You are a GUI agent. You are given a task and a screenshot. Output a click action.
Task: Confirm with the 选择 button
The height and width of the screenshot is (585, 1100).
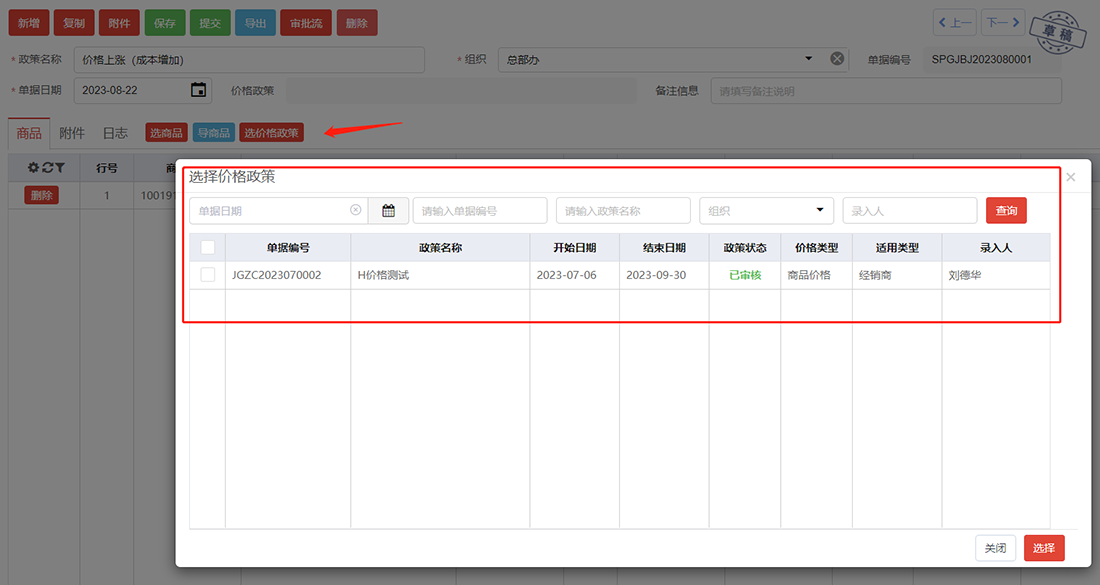pos(1044,548)
